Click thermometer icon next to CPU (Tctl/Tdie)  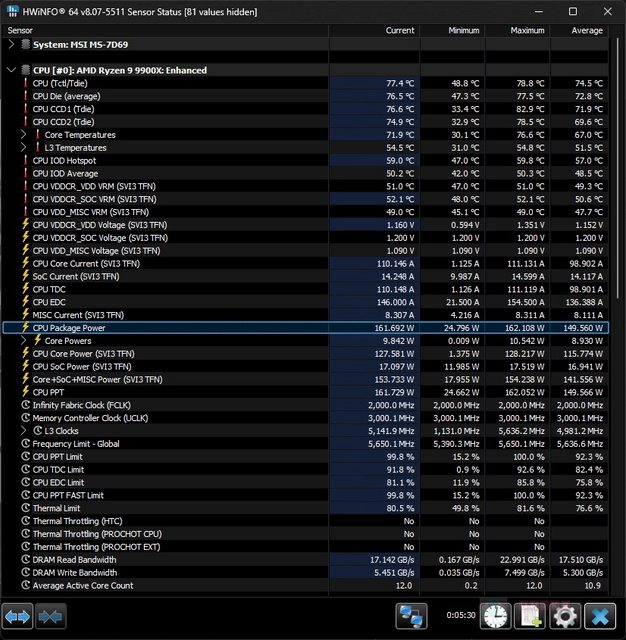tap(25, 83)
